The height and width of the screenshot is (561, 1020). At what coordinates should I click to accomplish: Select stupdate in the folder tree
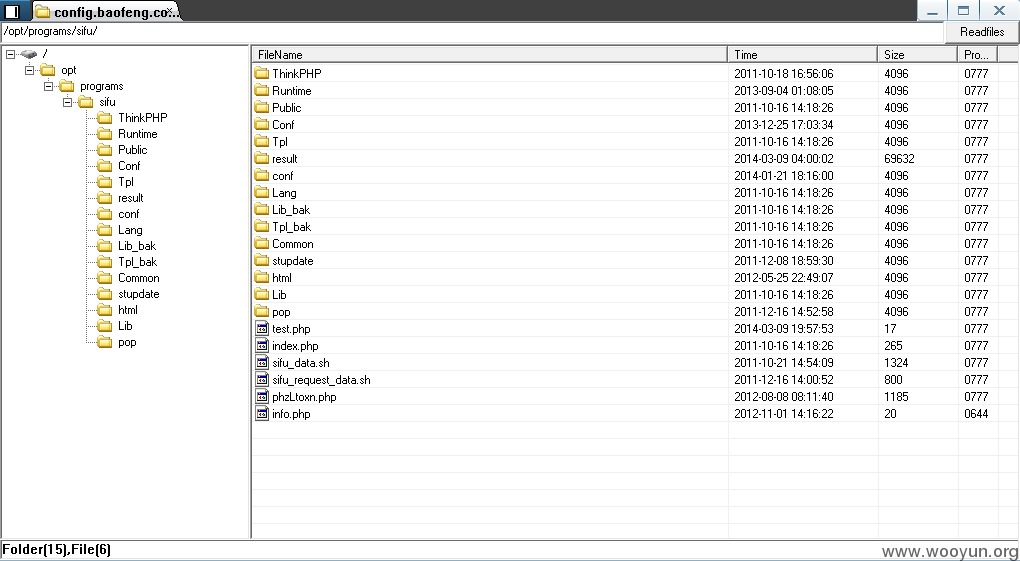pos(139,294)
